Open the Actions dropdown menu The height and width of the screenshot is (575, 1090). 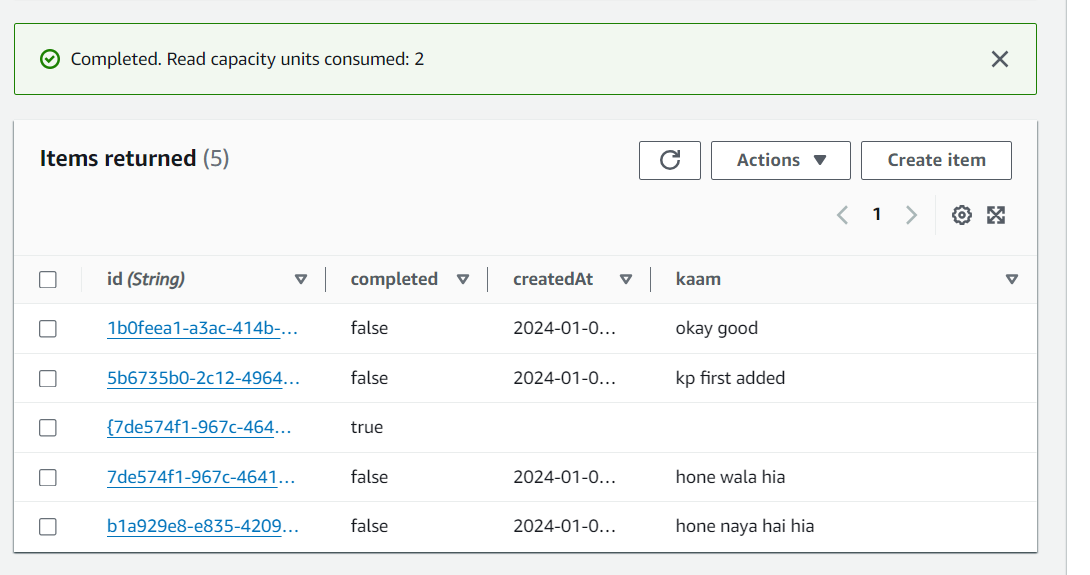coord(781,161)
